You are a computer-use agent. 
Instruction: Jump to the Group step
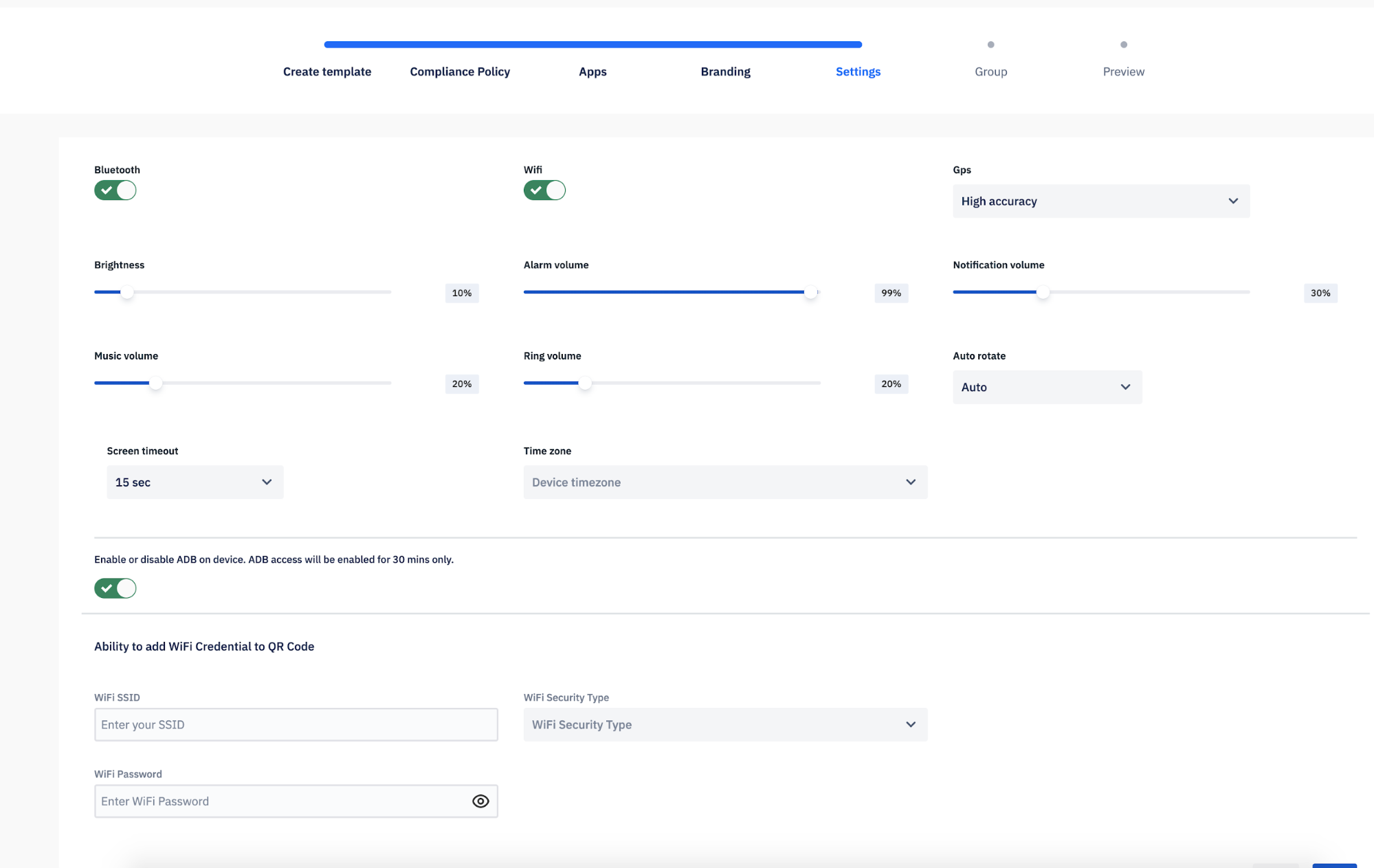click(990, 71)
